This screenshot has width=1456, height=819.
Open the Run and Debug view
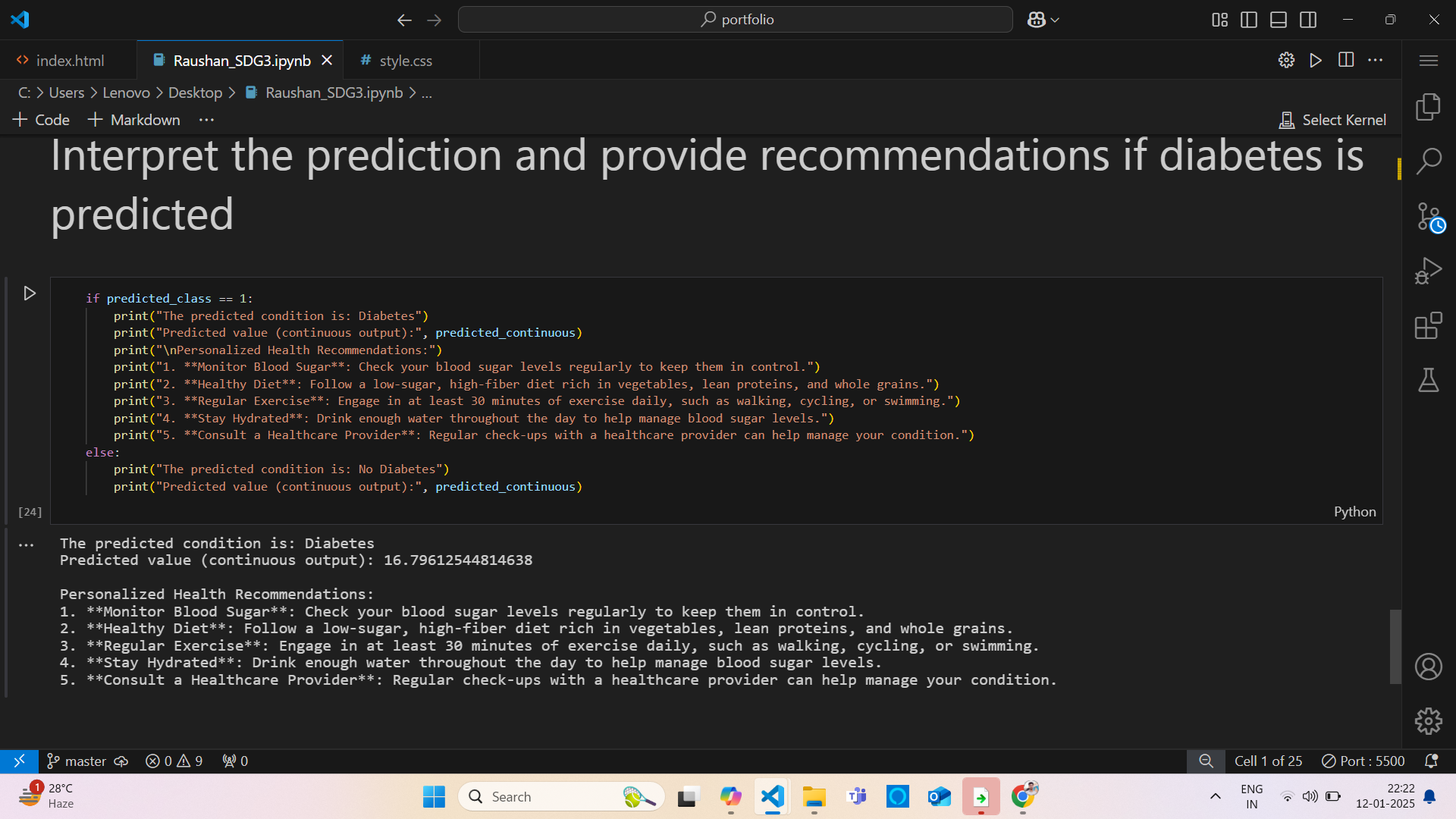tap(1428, 271)
